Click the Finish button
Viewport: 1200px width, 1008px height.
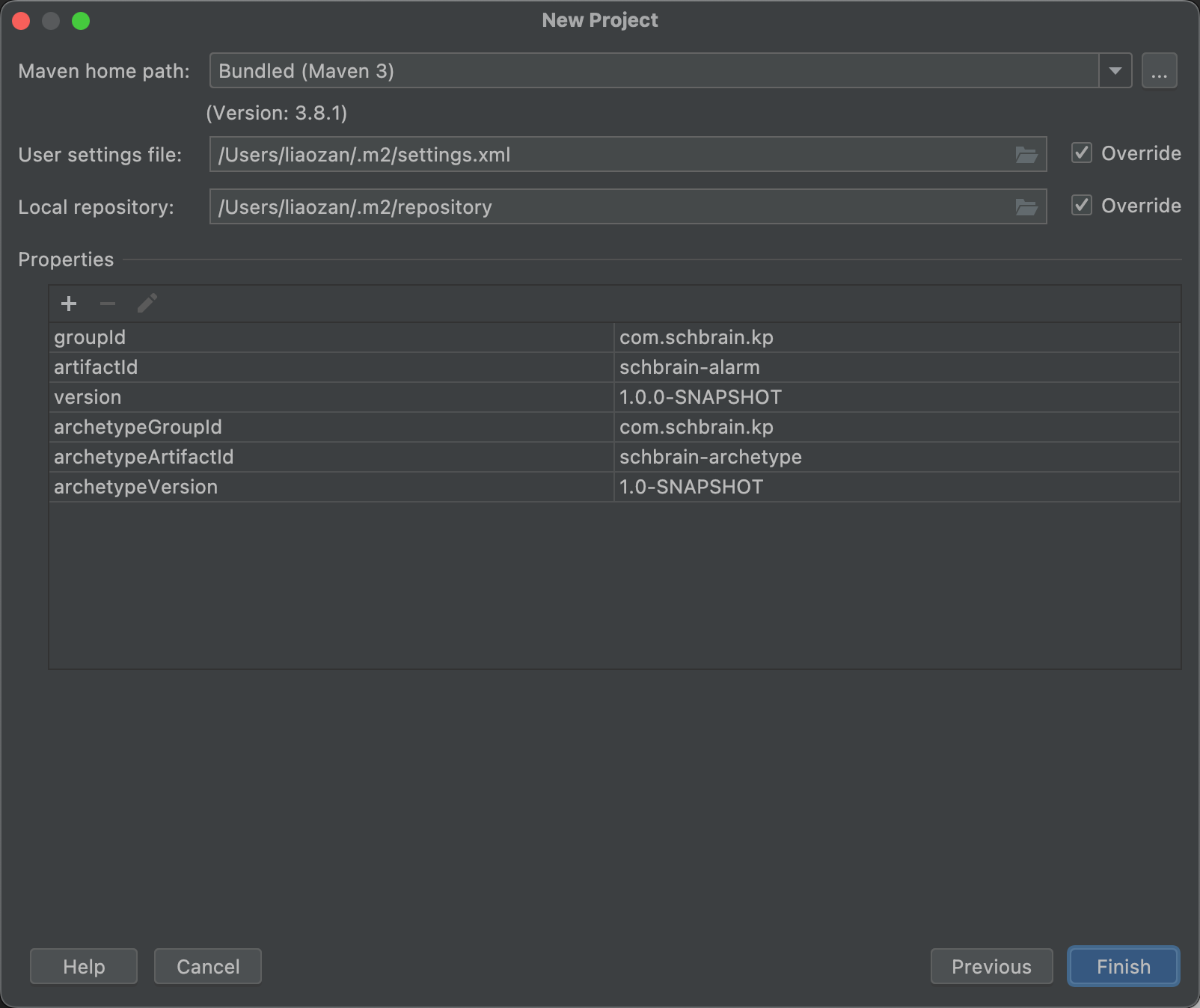(1123, 967)
